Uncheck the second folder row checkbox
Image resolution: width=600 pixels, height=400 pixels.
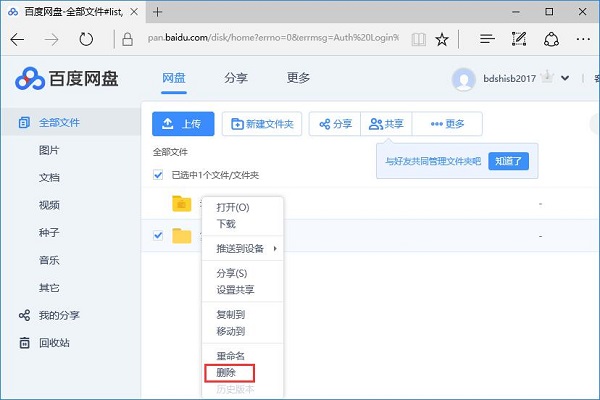pyautogui.click(x=158, y=235)
